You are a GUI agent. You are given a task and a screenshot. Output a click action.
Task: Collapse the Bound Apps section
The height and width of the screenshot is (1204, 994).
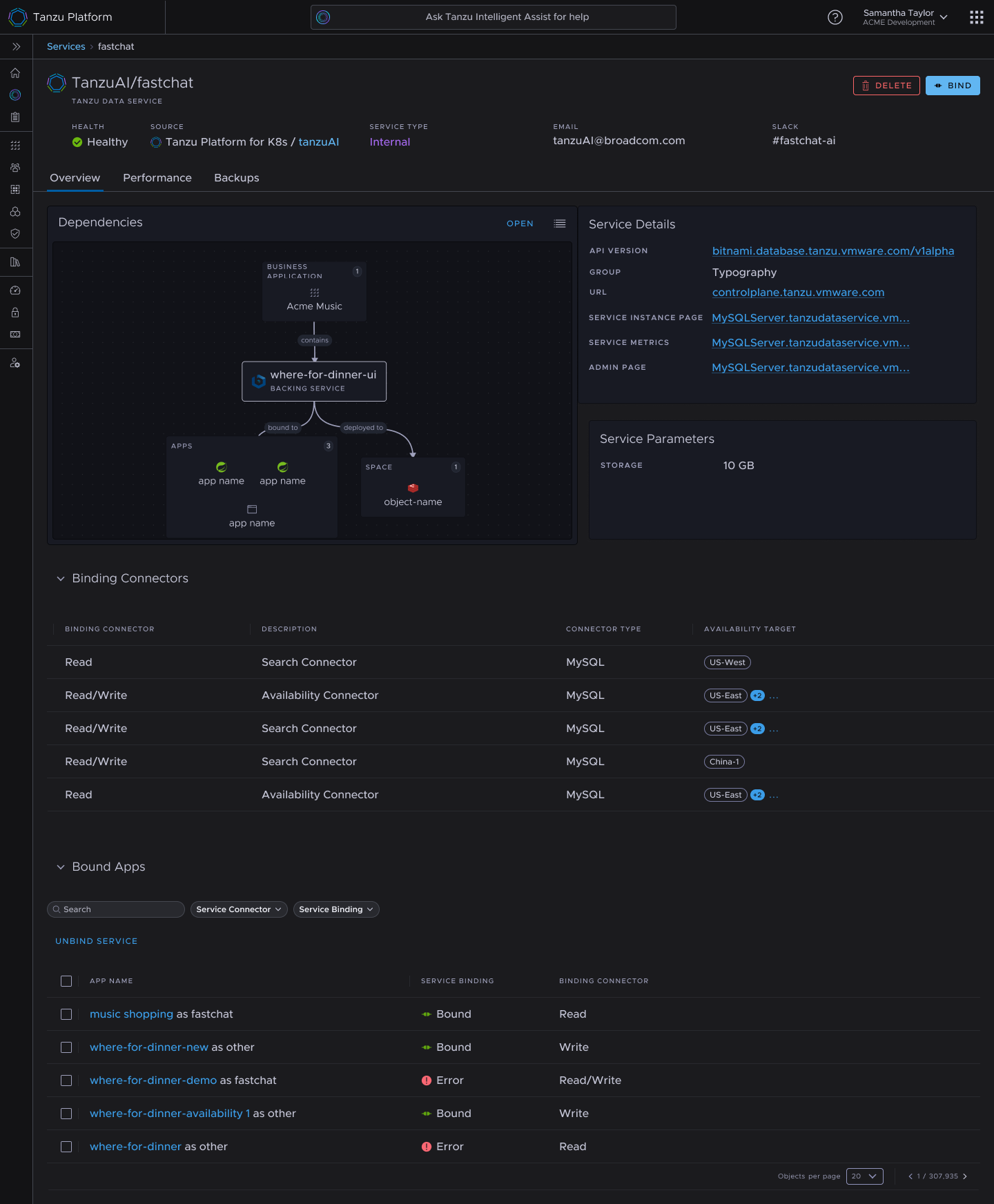[61, 867]
